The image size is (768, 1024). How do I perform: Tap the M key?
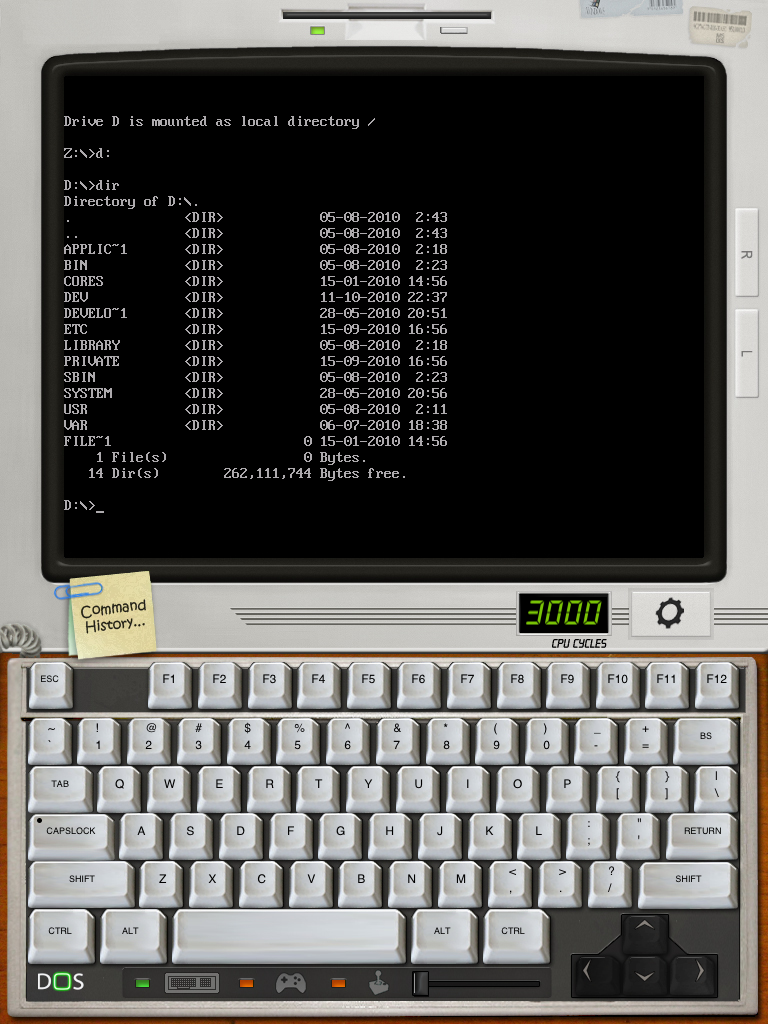click(x=460, y=883)
